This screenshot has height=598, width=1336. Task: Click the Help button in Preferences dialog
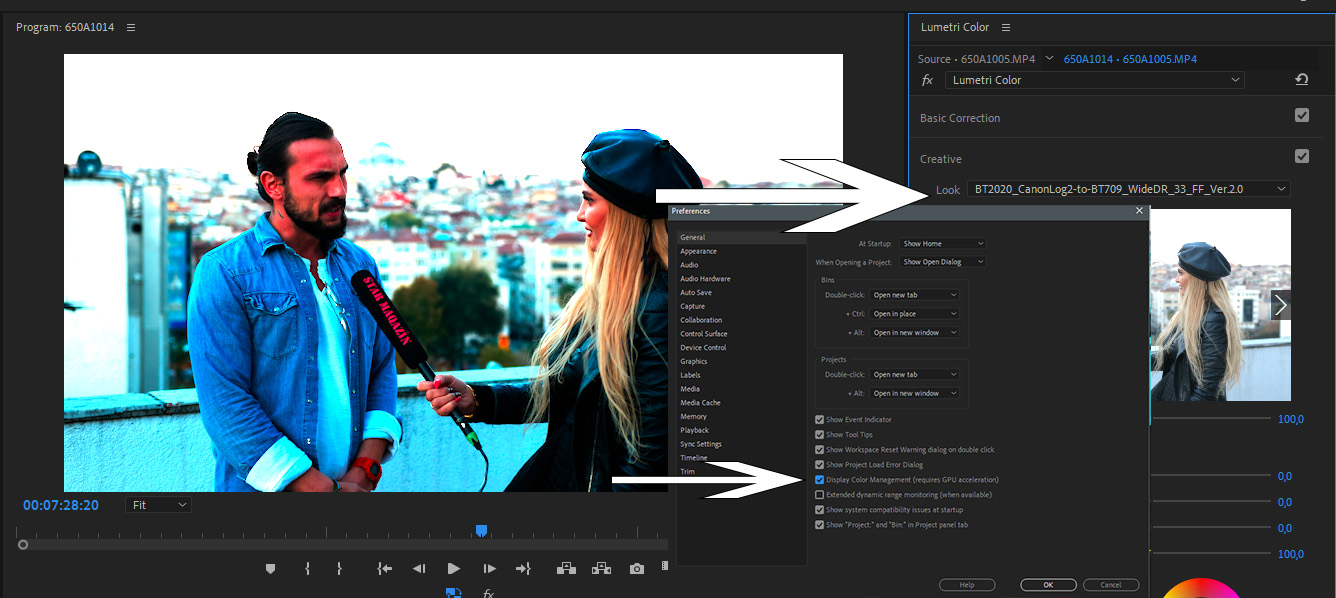(967, 584)
